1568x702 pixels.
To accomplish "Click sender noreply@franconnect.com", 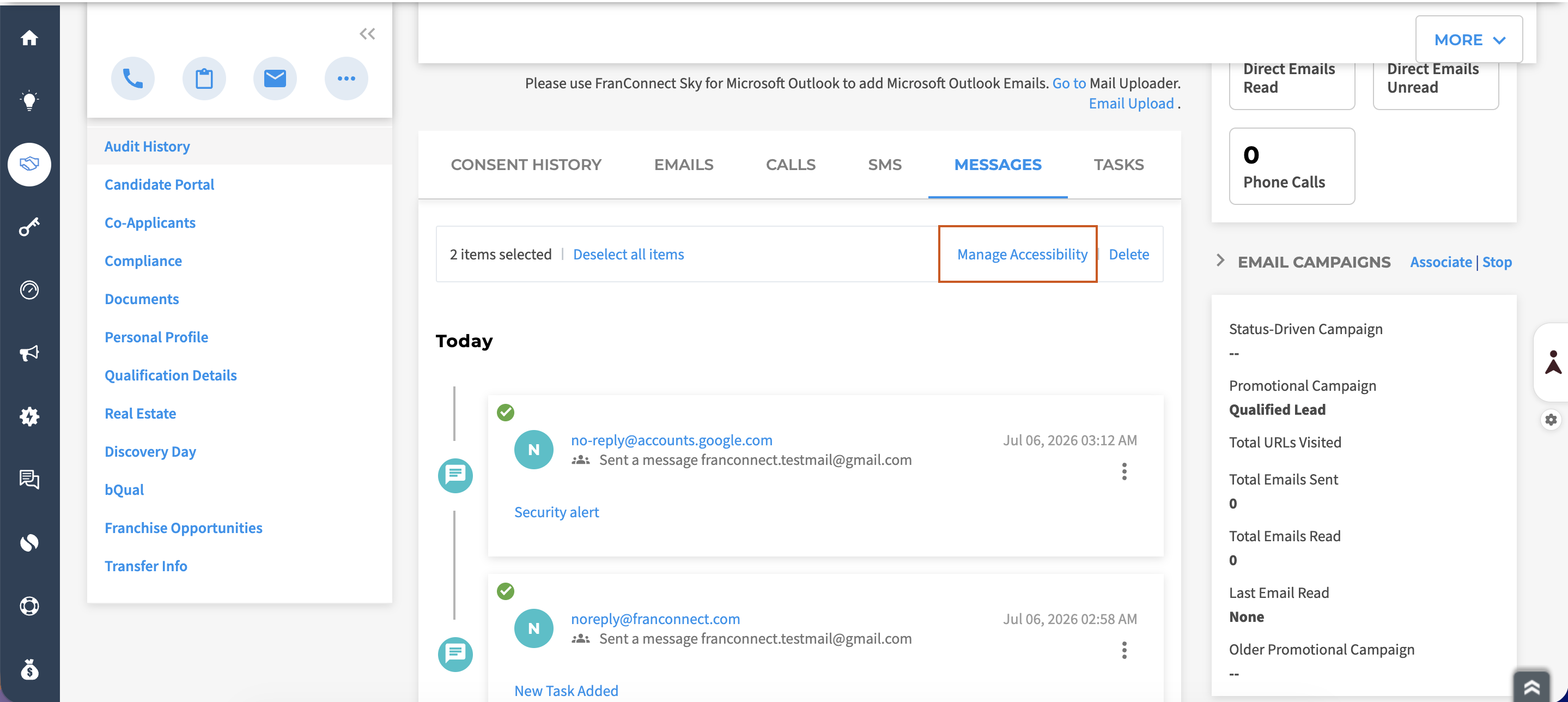I will 655,619.
